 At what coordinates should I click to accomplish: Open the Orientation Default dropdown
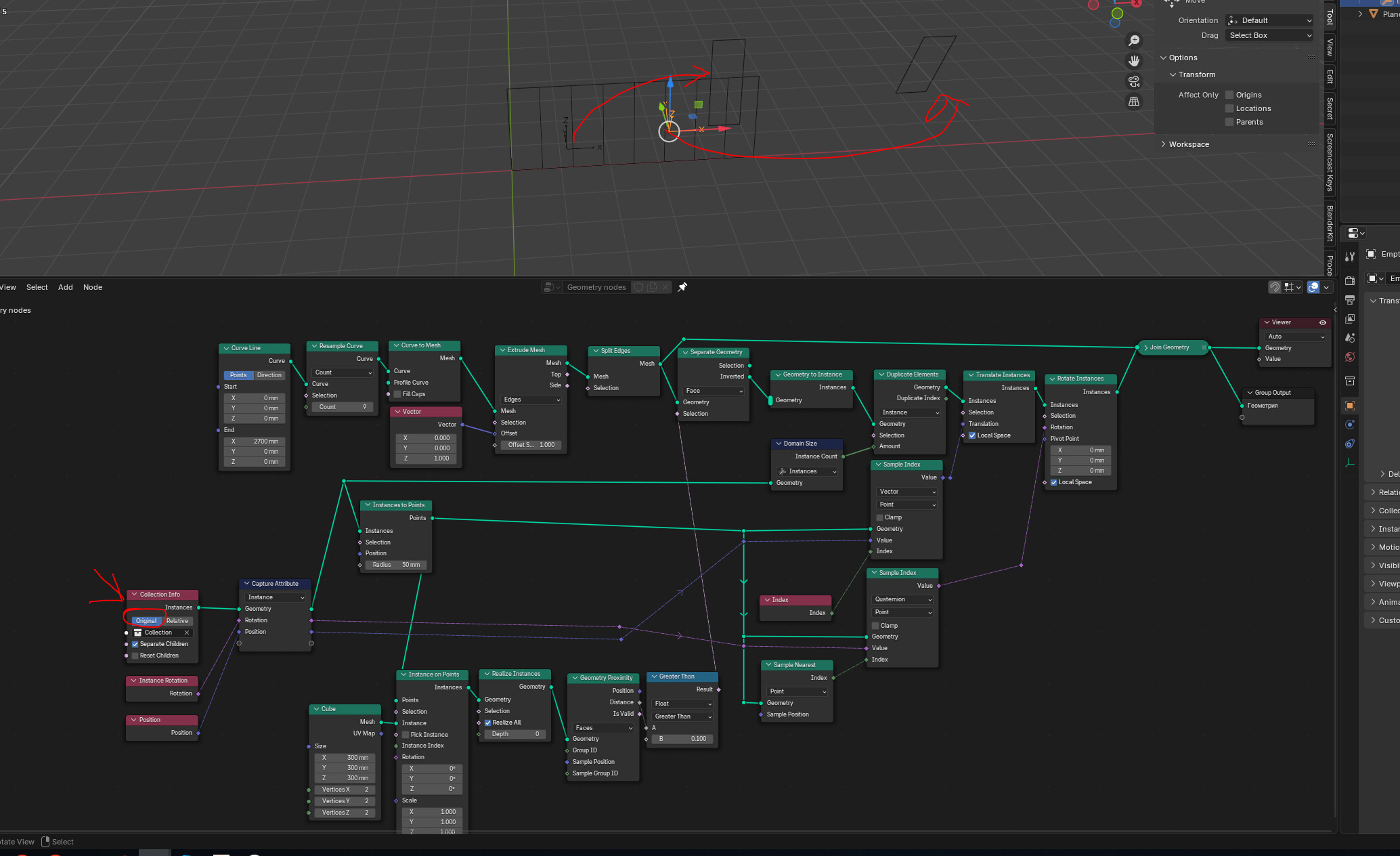coord(1269,20)
